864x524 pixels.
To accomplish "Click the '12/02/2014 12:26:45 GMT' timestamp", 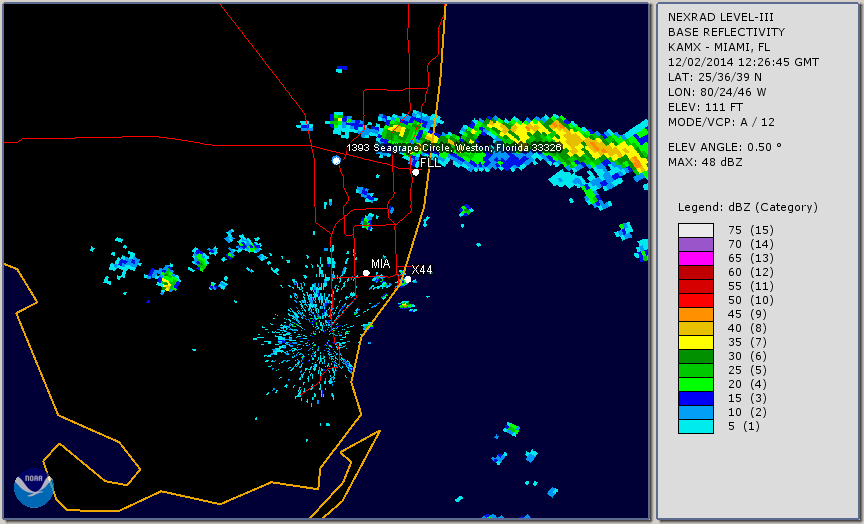I will point(743,62).
